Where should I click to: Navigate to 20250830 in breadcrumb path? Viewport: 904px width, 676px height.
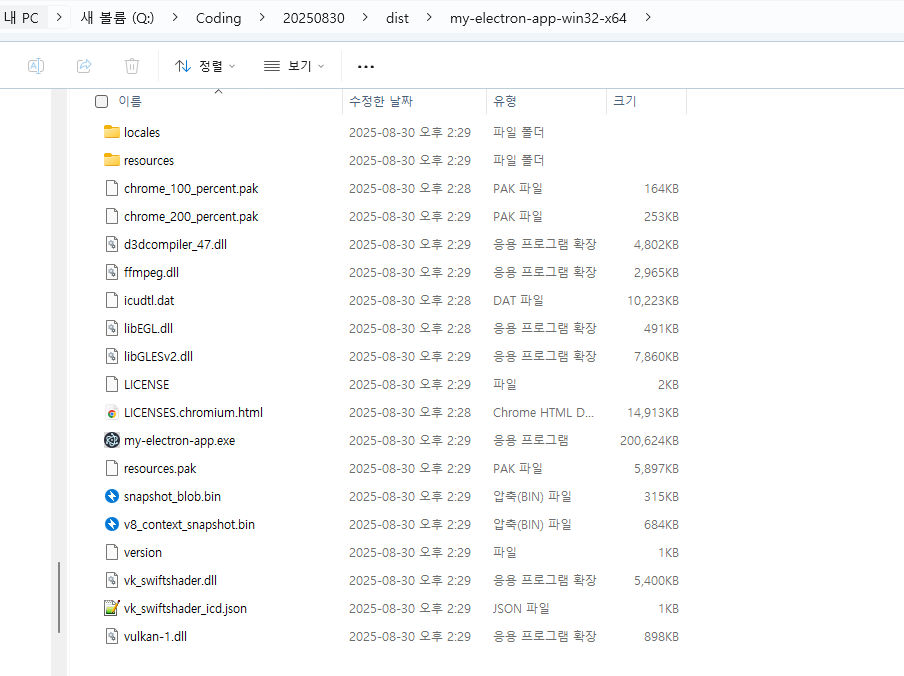coord(314,18)
